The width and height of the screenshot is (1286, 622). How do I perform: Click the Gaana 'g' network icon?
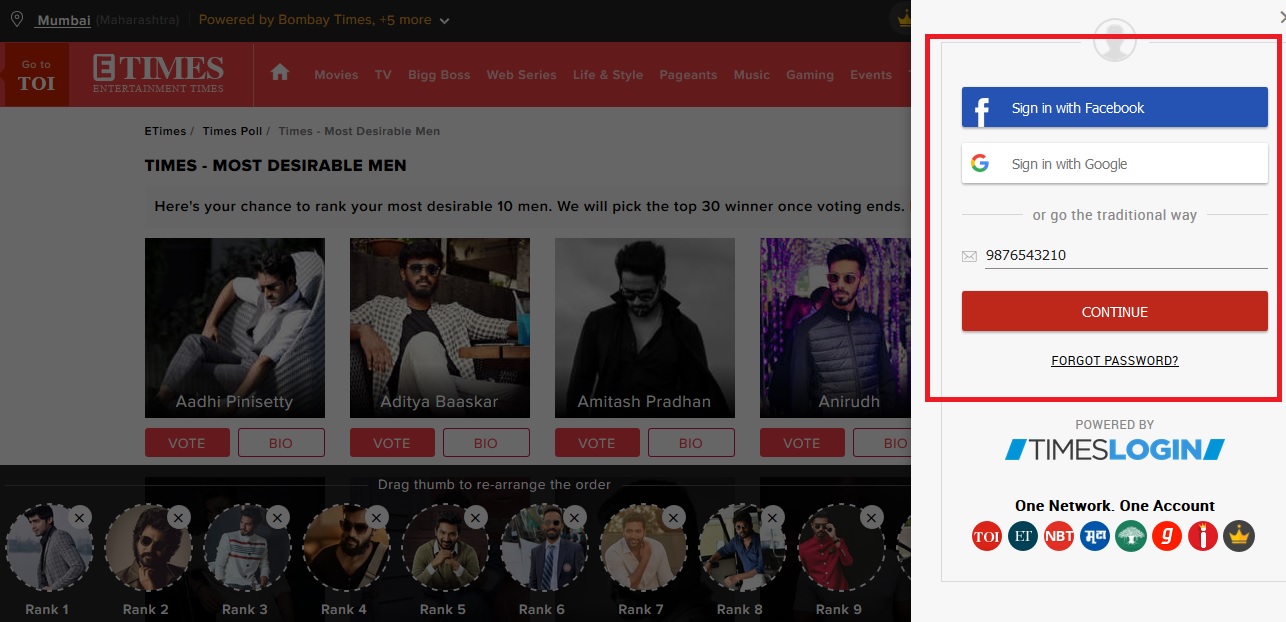tap(1166, 536)
